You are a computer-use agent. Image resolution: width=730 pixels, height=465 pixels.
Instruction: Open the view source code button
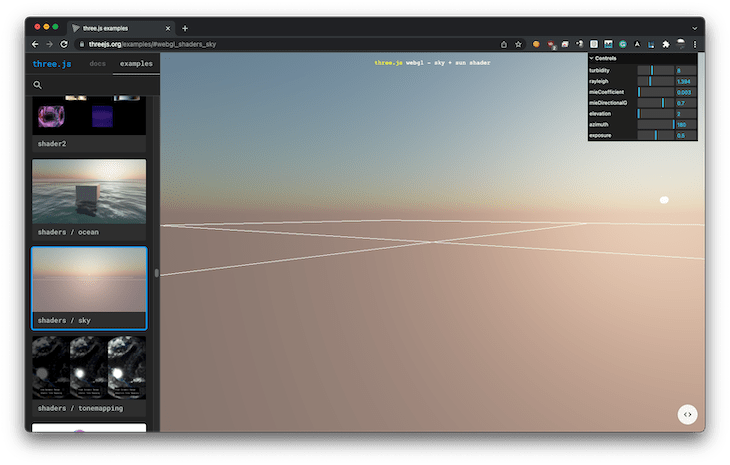[x=687, y=414]
